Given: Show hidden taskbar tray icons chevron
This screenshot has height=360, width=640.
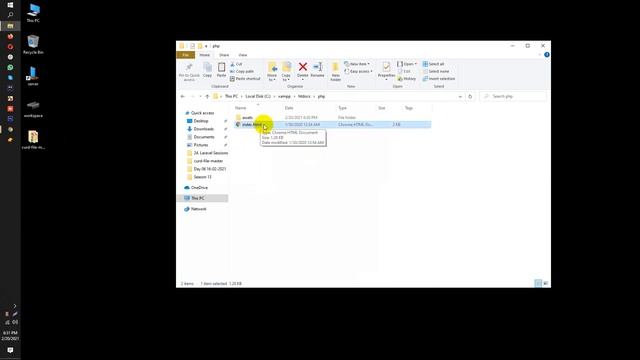Looking at the screenshot, I should (x=15, y=306).
